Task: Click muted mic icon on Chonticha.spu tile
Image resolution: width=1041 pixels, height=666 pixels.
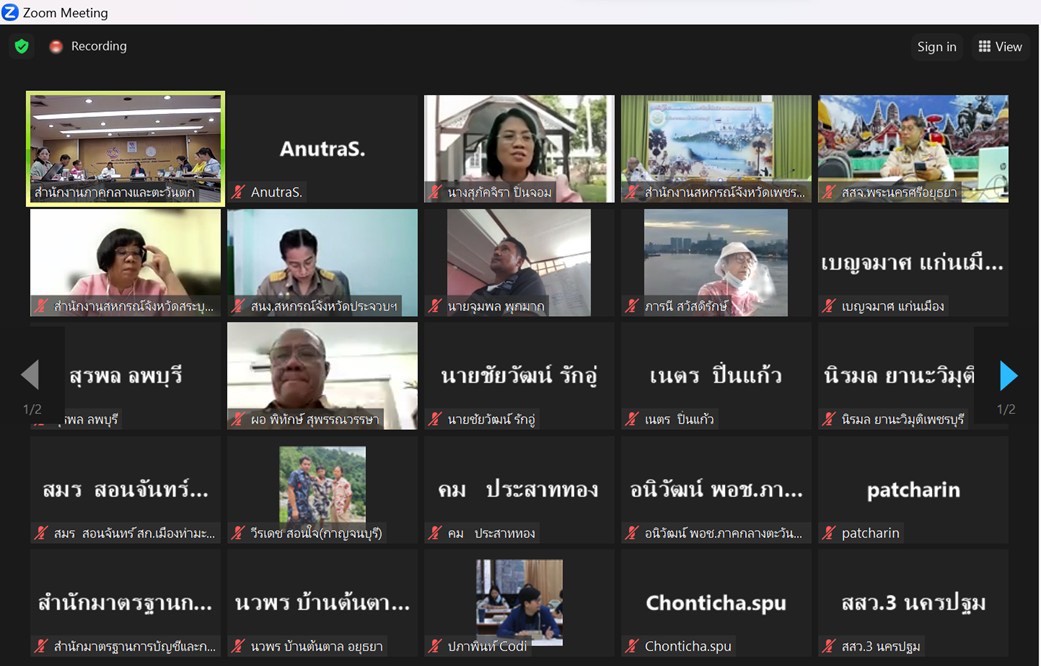Action: (x=632, y=646)
